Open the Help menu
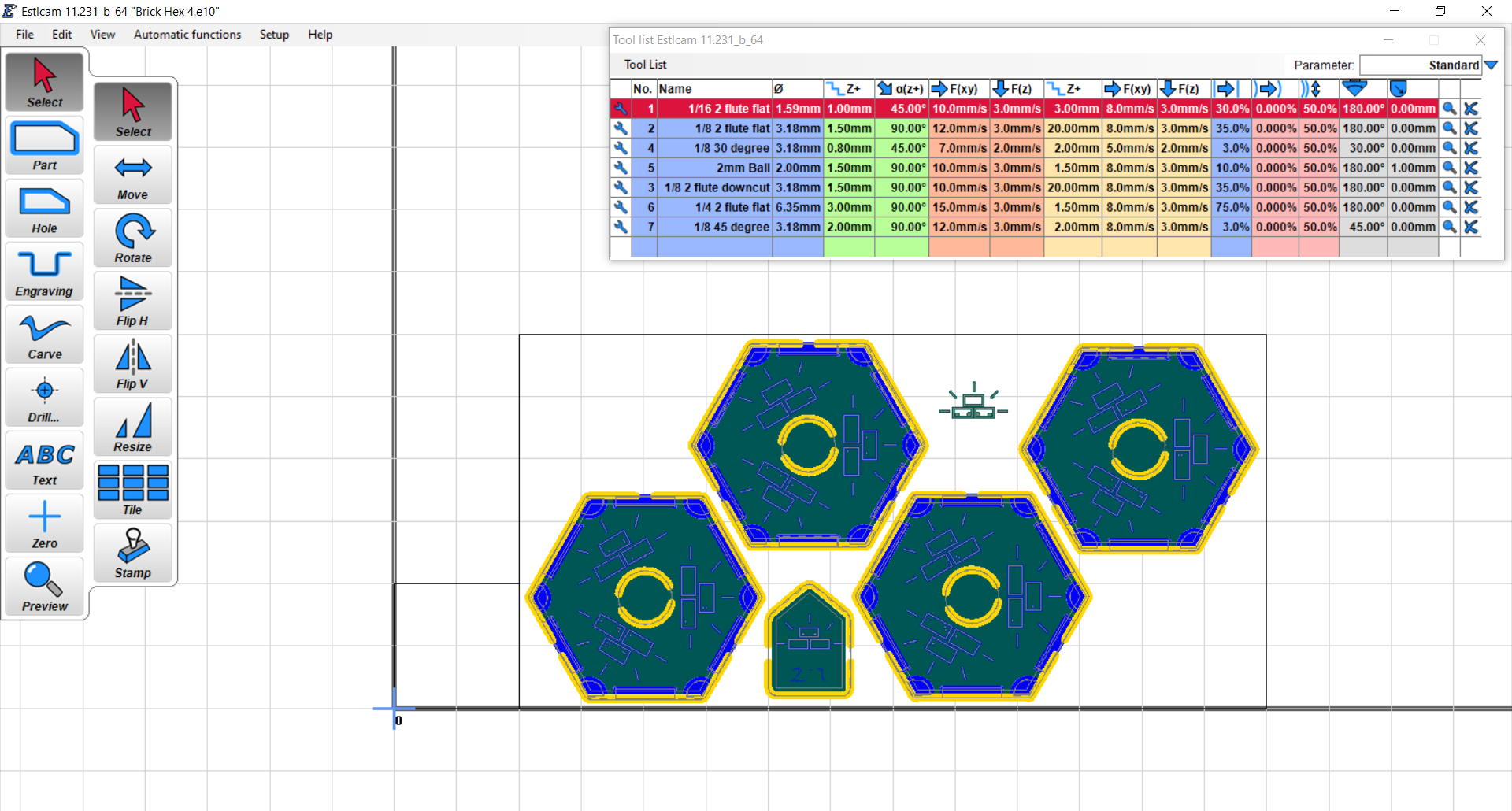The image size is (1512, 811). [320, 35]
